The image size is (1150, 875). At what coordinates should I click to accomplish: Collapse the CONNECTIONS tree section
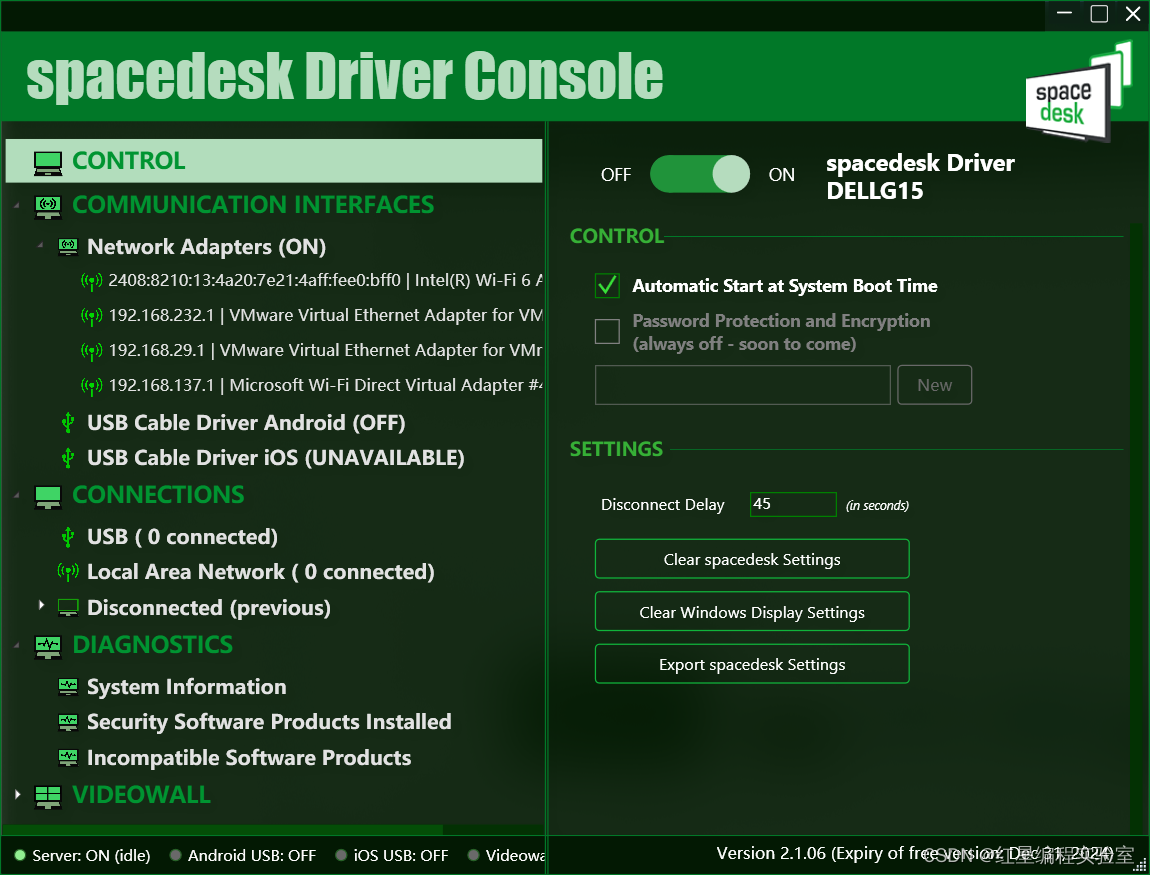(17, 497)
